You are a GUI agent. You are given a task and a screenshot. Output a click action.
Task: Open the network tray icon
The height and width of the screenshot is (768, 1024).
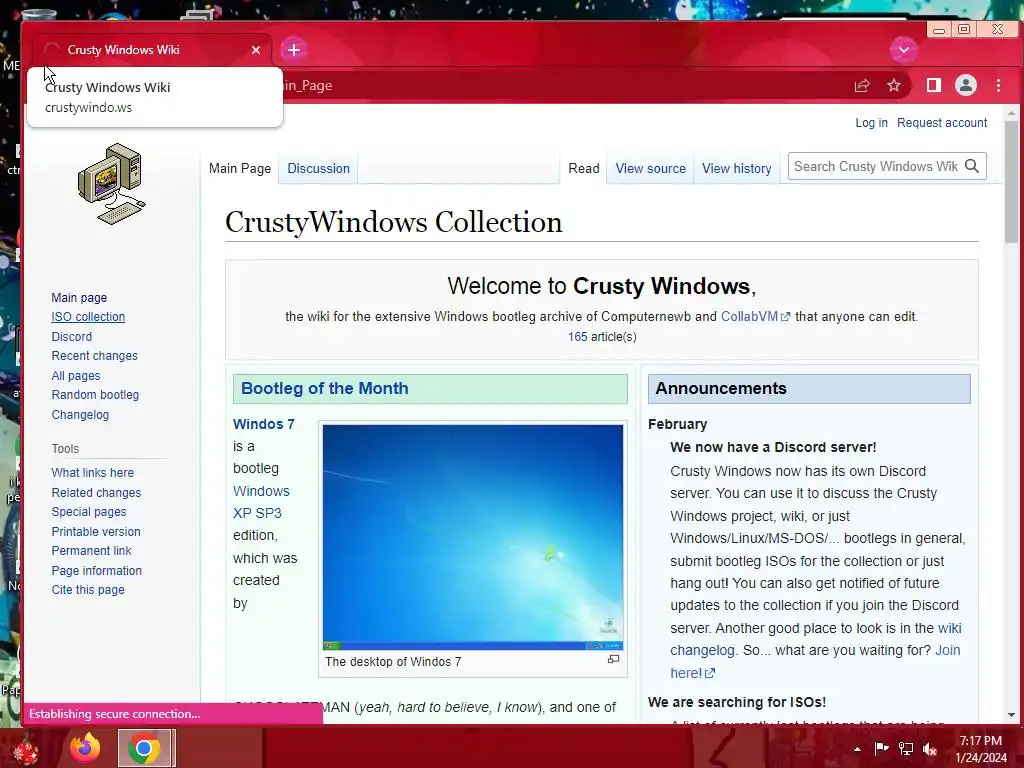906,748
